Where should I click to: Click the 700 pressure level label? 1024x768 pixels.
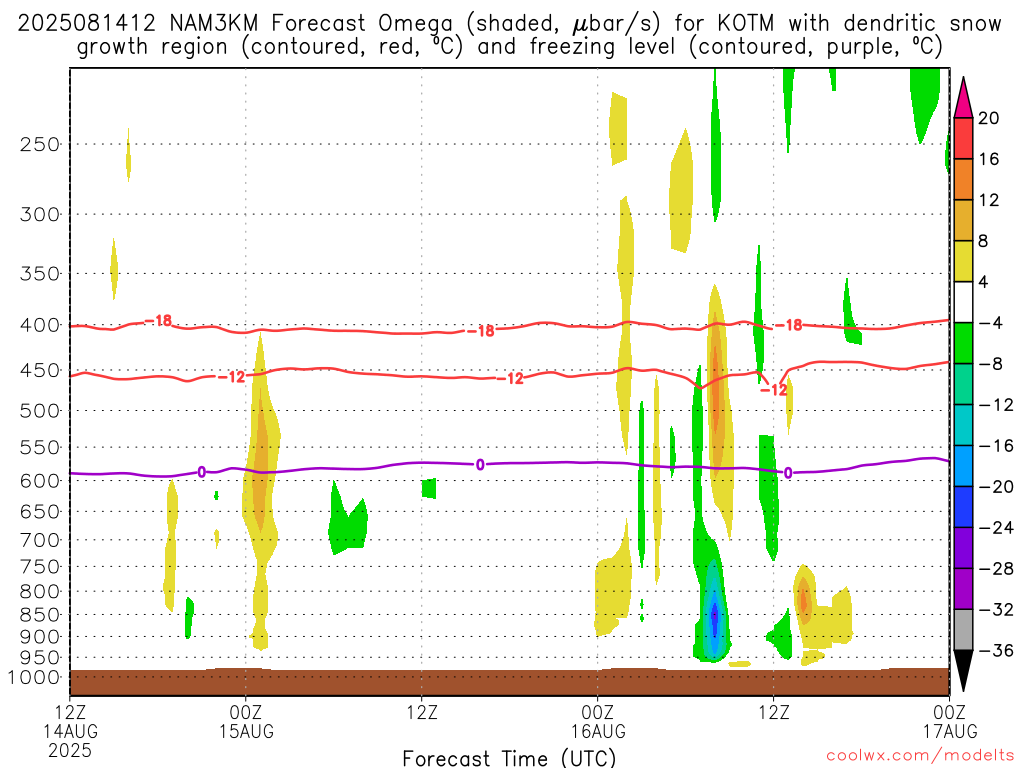pyautogui.click(x=40, y=540)
